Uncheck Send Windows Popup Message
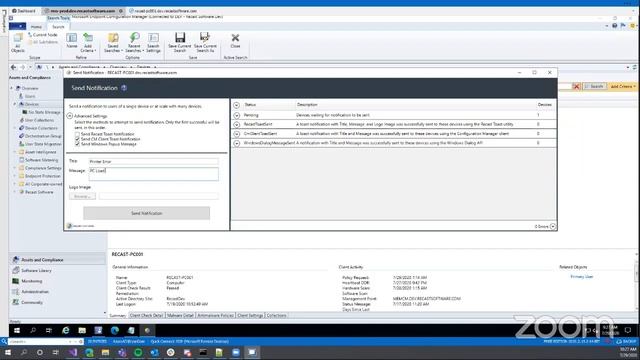Screen dimensions: 640x360 (77, 144)
